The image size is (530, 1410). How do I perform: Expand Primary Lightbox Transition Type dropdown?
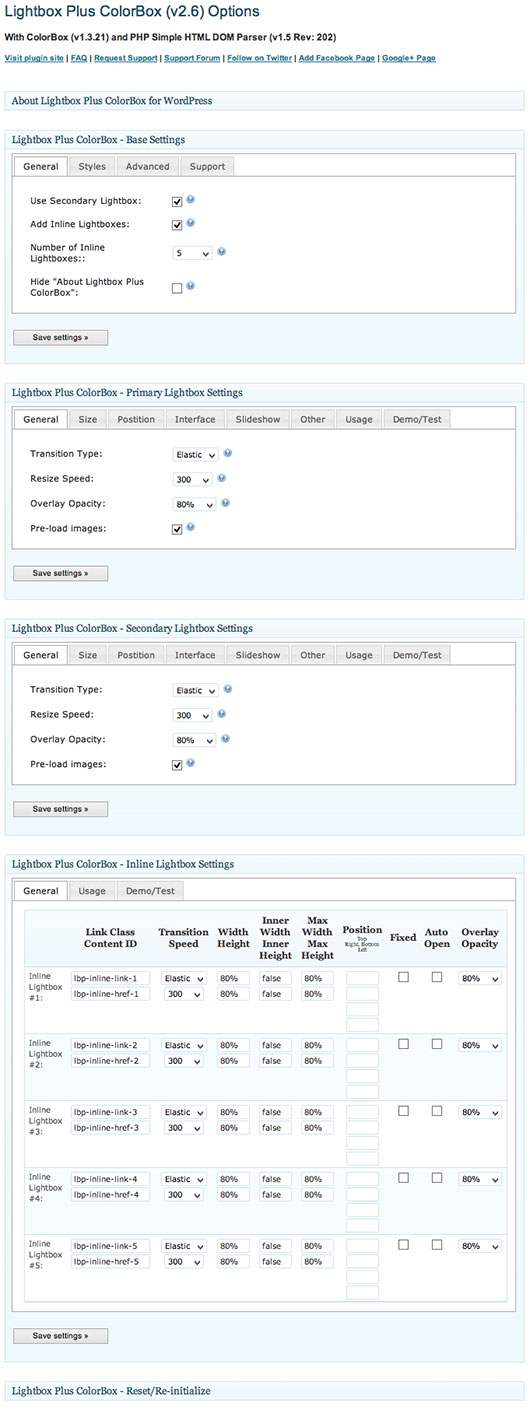click(195, 454)
